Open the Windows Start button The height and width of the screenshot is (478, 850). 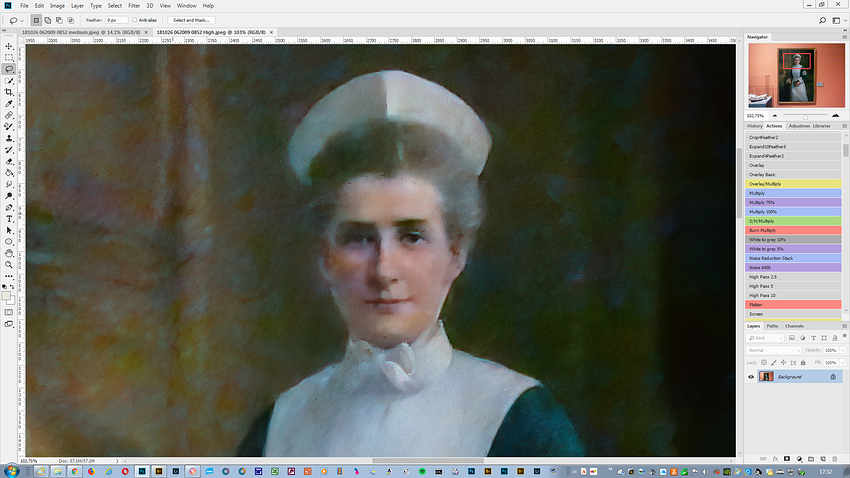pyautogui.click(x=11, y=471)
